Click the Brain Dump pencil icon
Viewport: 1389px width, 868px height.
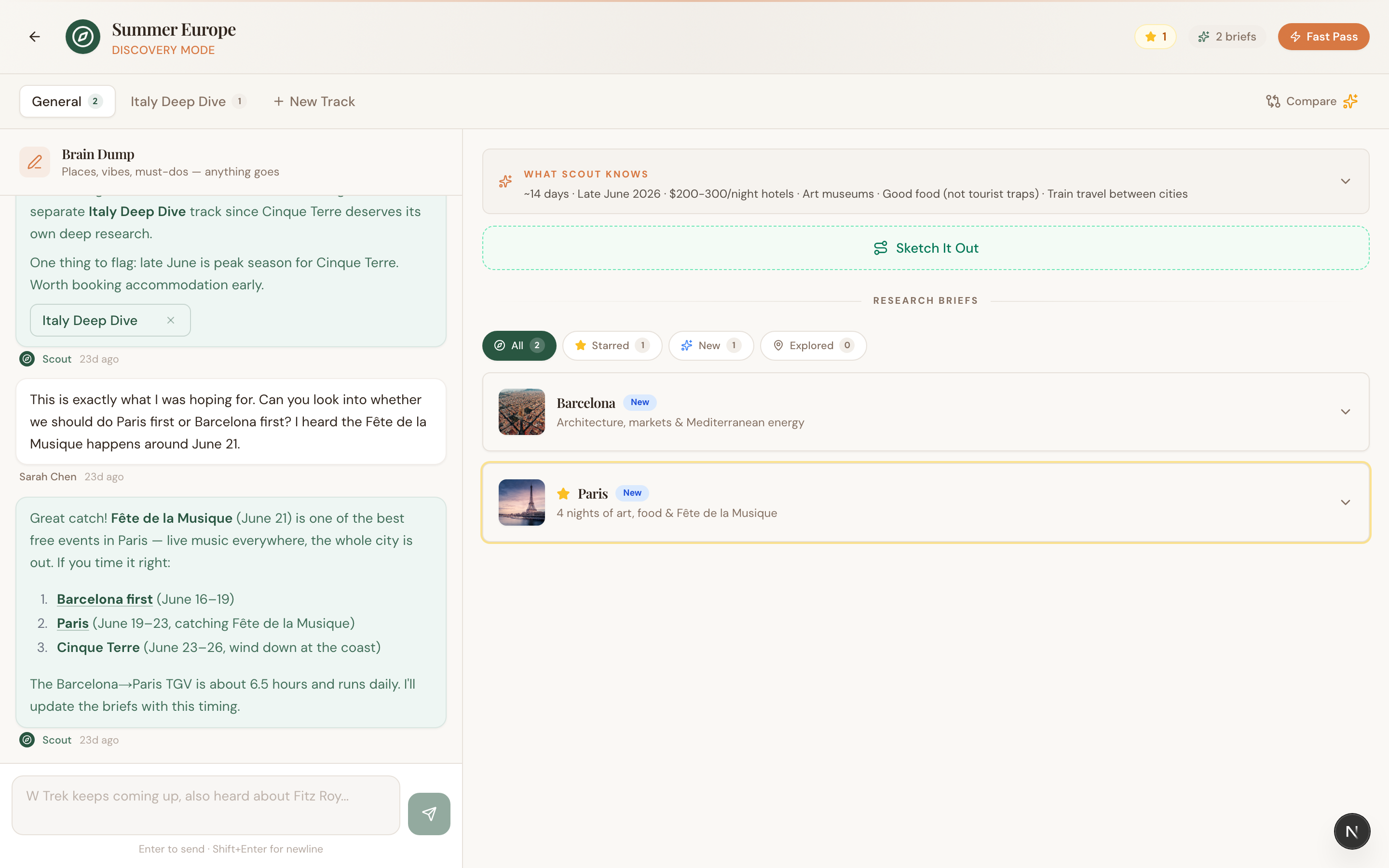(35, 162)
